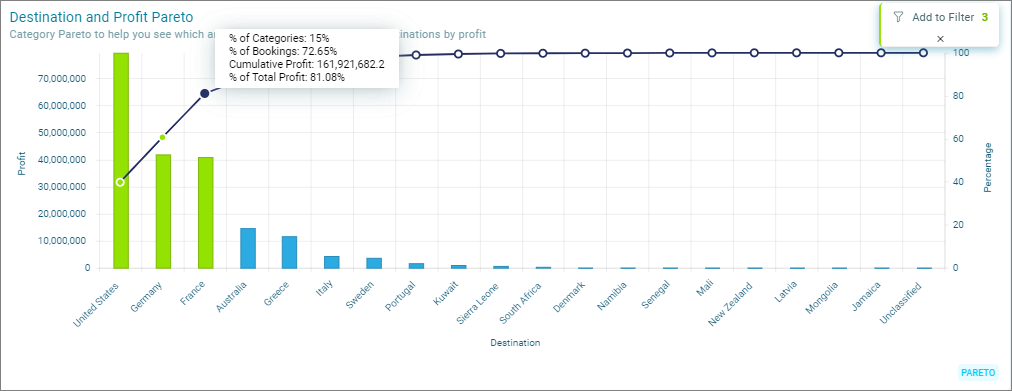Click the filled cumulative point above France

(x=205, y=94)
